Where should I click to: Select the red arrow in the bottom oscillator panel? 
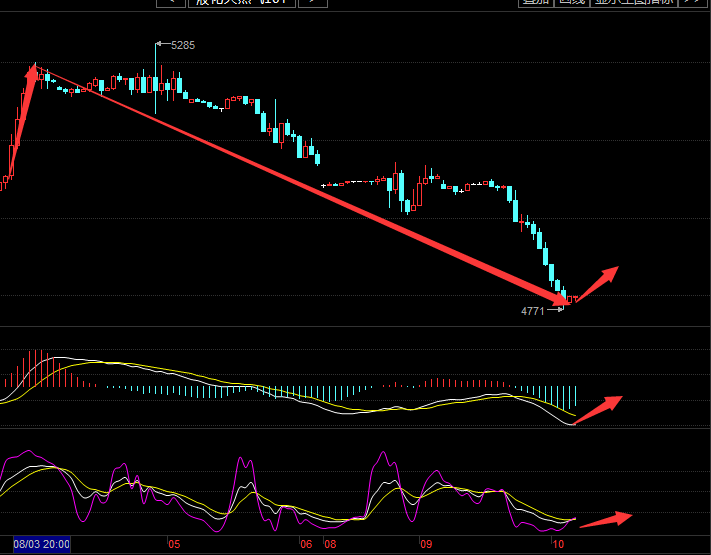coord(605,518)
